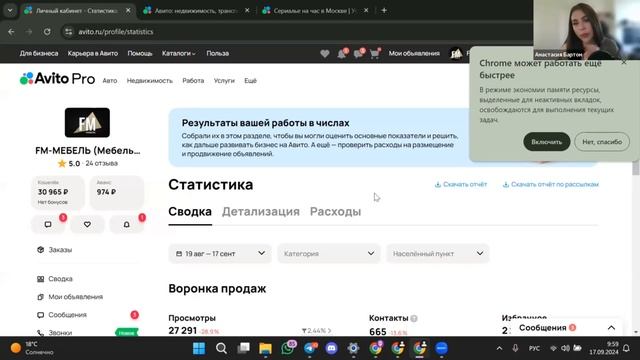Open File Explorer from the taskbar

(x=265, y=348)
